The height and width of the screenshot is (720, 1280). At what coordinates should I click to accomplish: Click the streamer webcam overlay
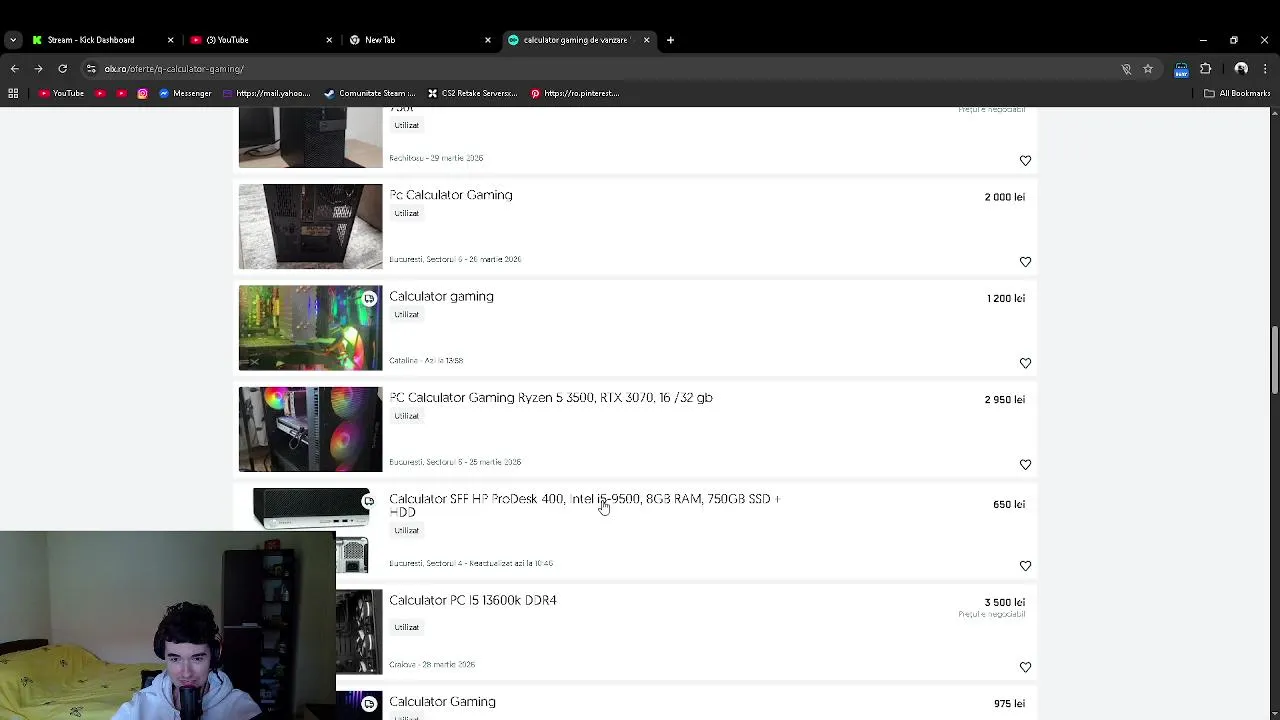[x=168, y=626]
